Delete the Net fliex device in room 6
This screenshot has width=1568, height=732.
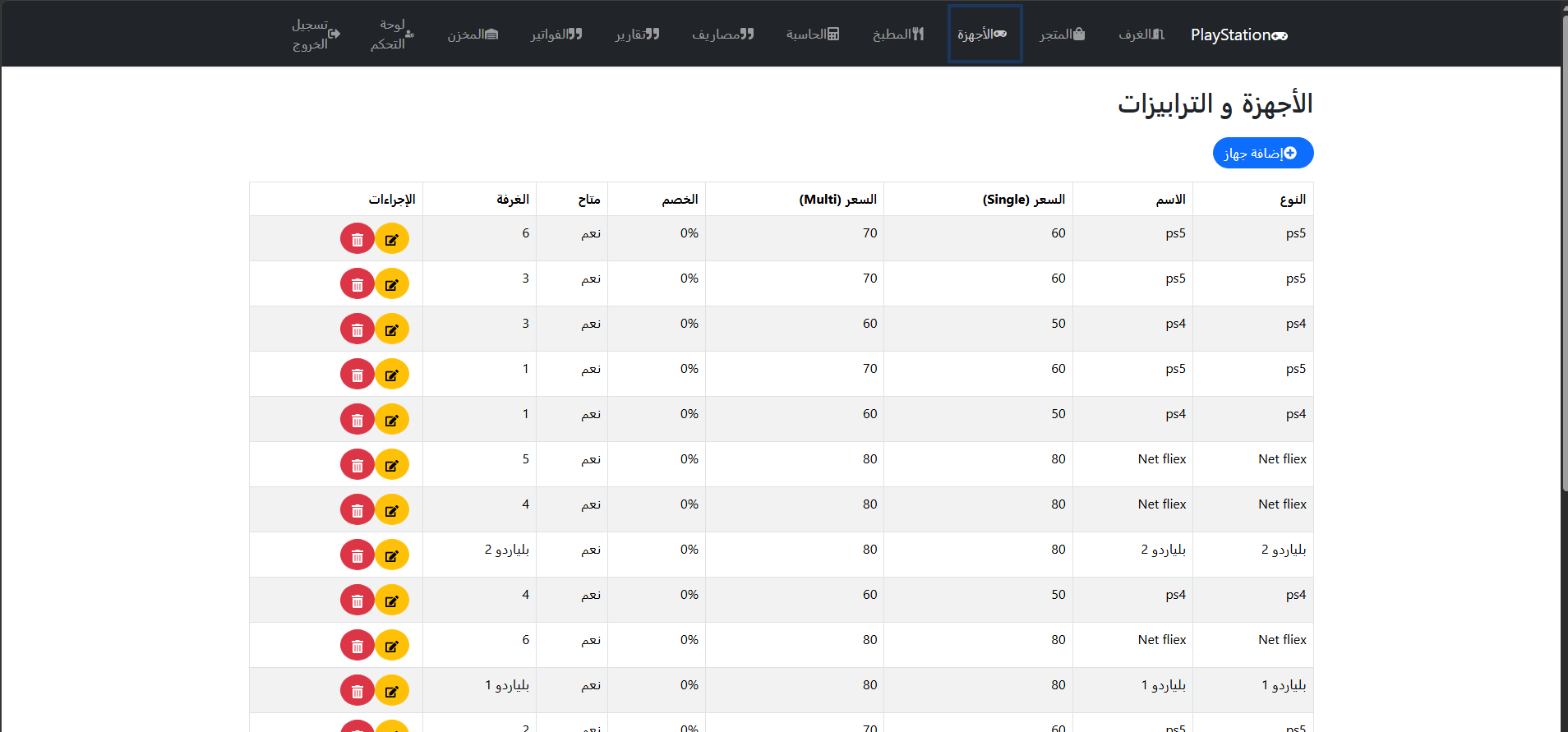pos(357,646)
